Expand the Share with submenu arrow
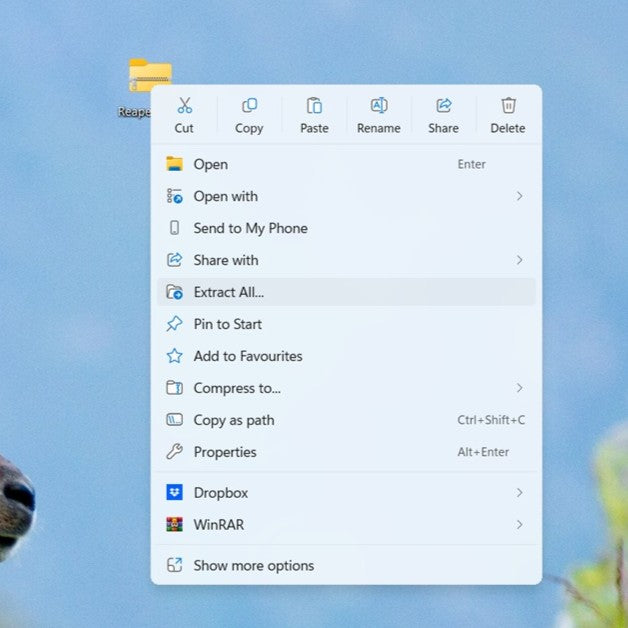628x628 pixels. tap(519, 260)
